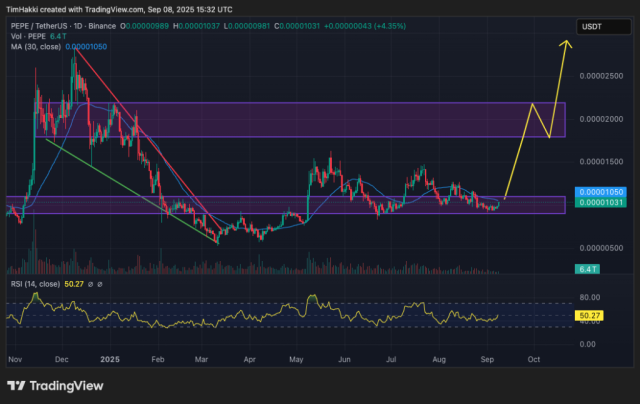The height and width of the screenshot is (404, 640).
Task: Select the MA (30, close) indicator legend
Action: coord(36,47)
